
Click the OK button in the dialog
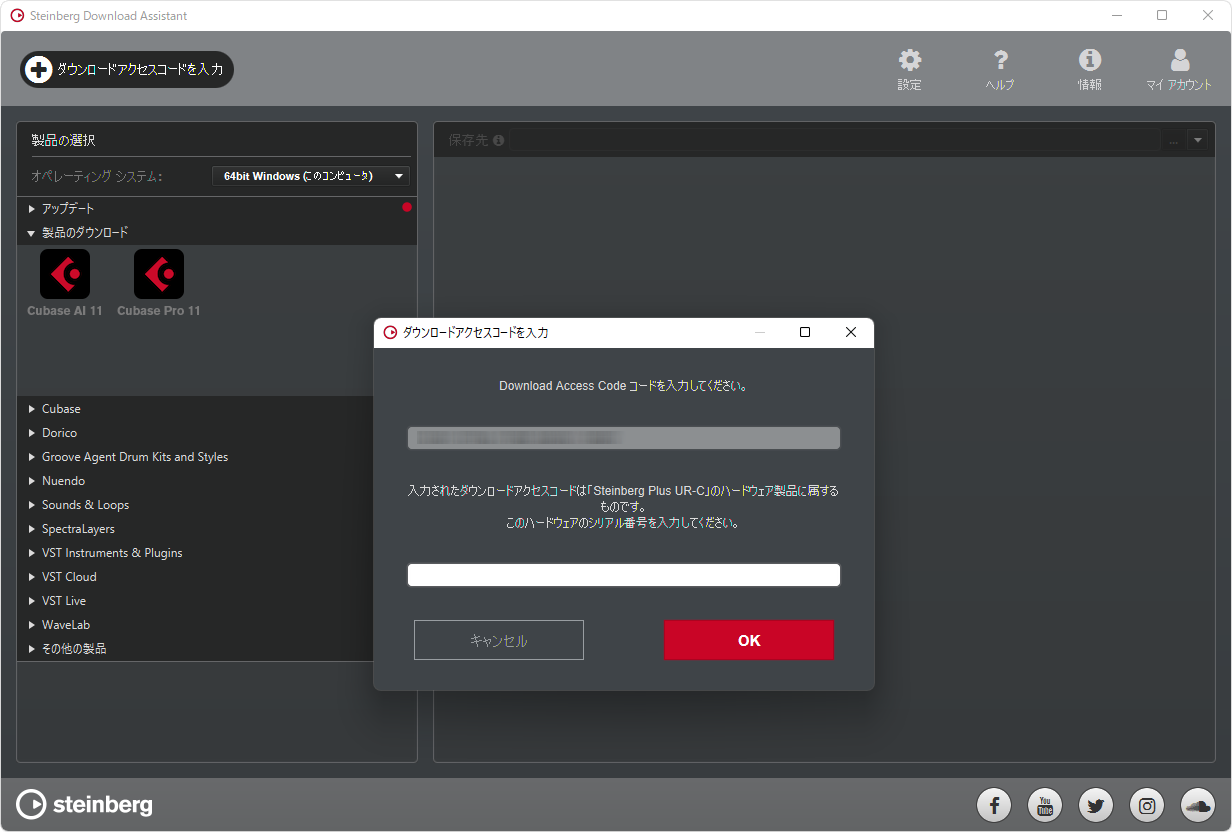749,640
